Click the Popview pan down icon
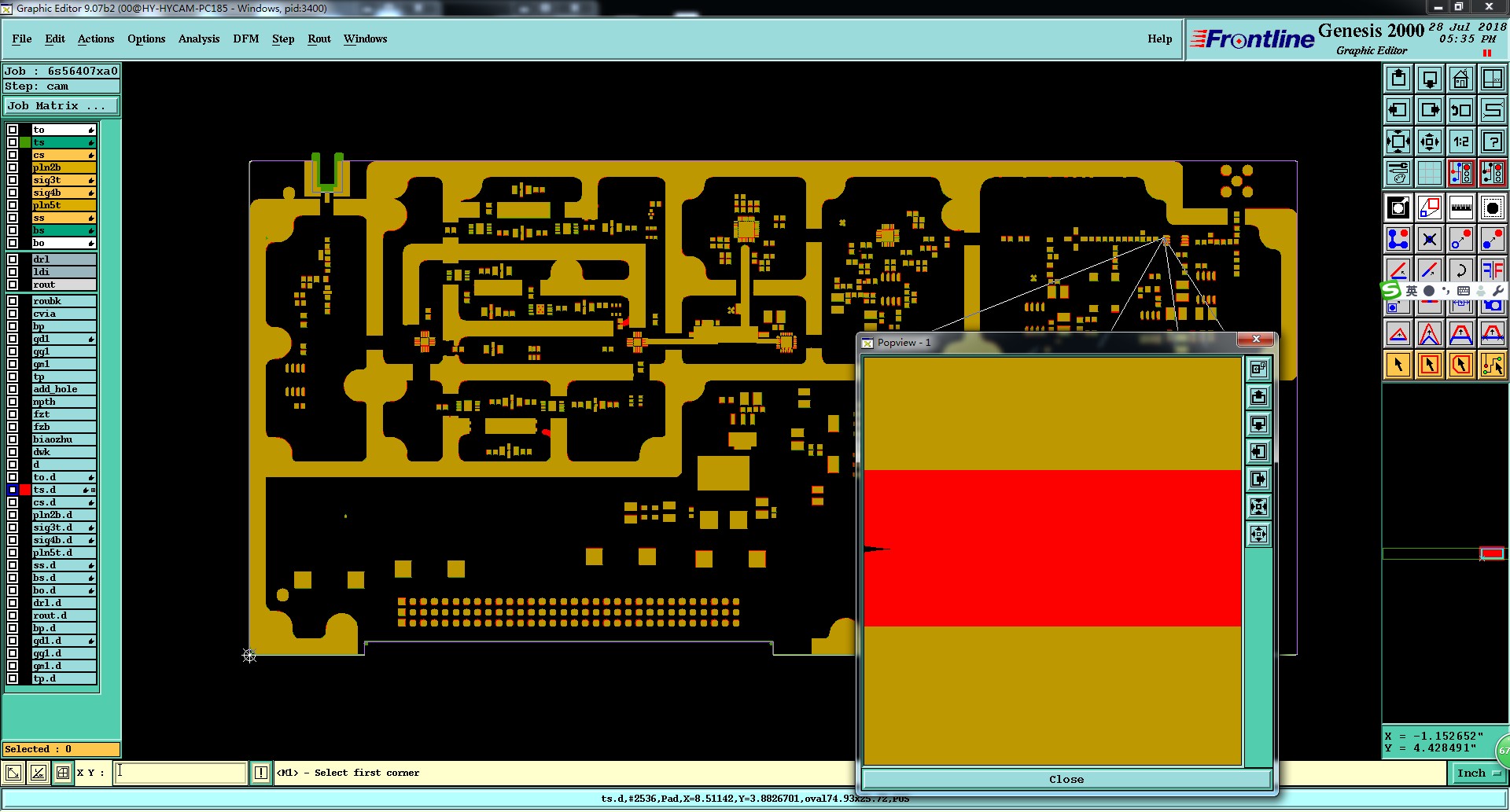Screen dimensions: 1510x812 [1259, 424]
